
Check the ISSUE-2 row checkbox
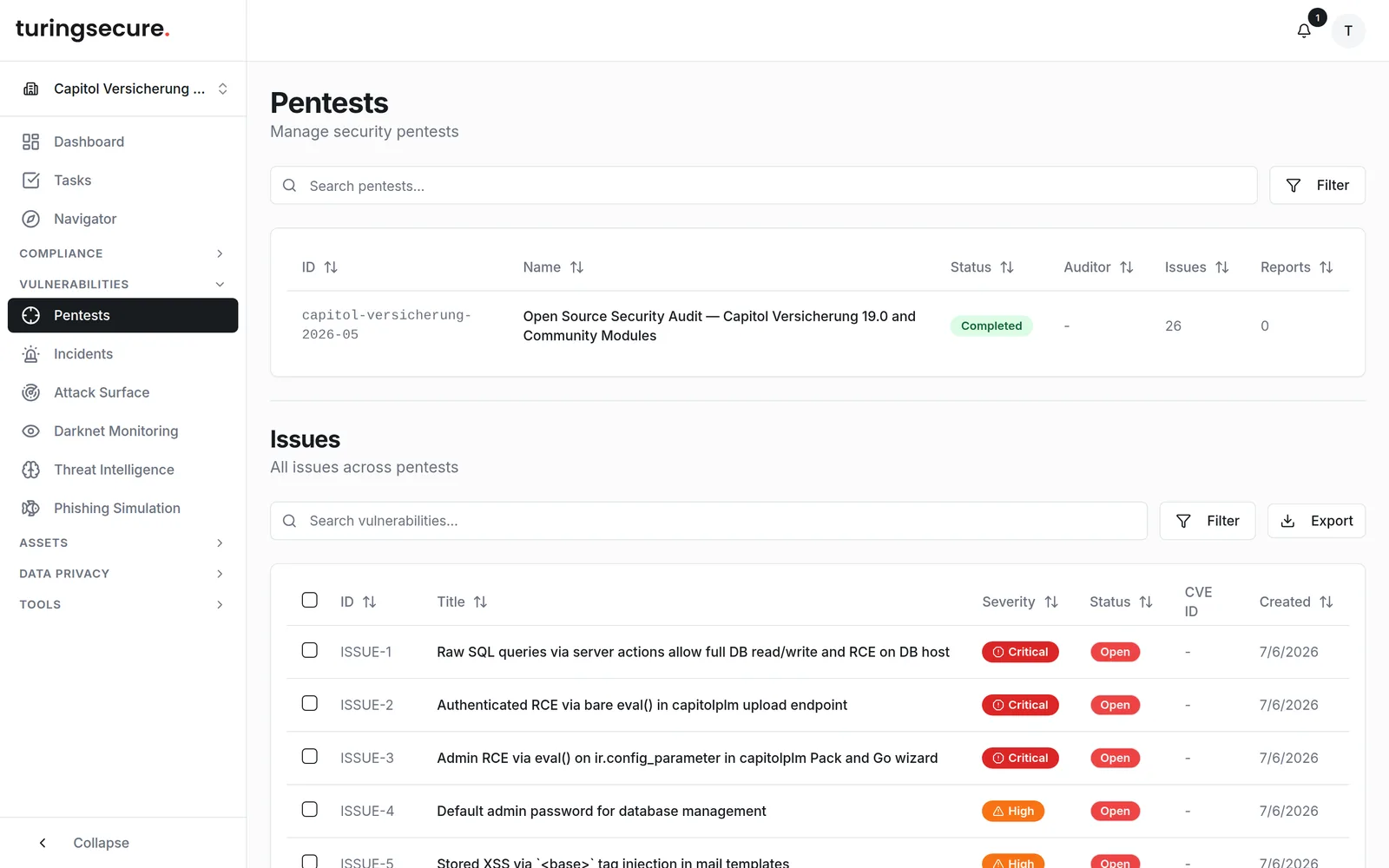point(310,703)
